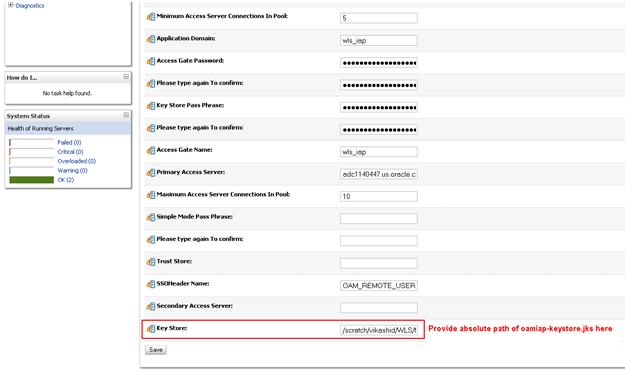Focus the Primary Access Server field

point(379,174)
